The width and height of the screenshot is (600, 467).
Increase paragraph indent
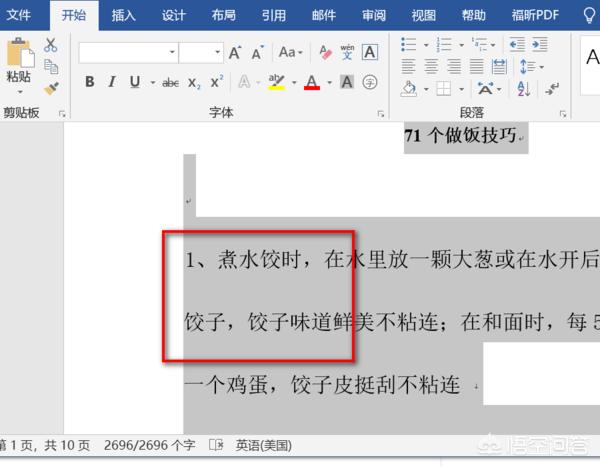(540, 44)
